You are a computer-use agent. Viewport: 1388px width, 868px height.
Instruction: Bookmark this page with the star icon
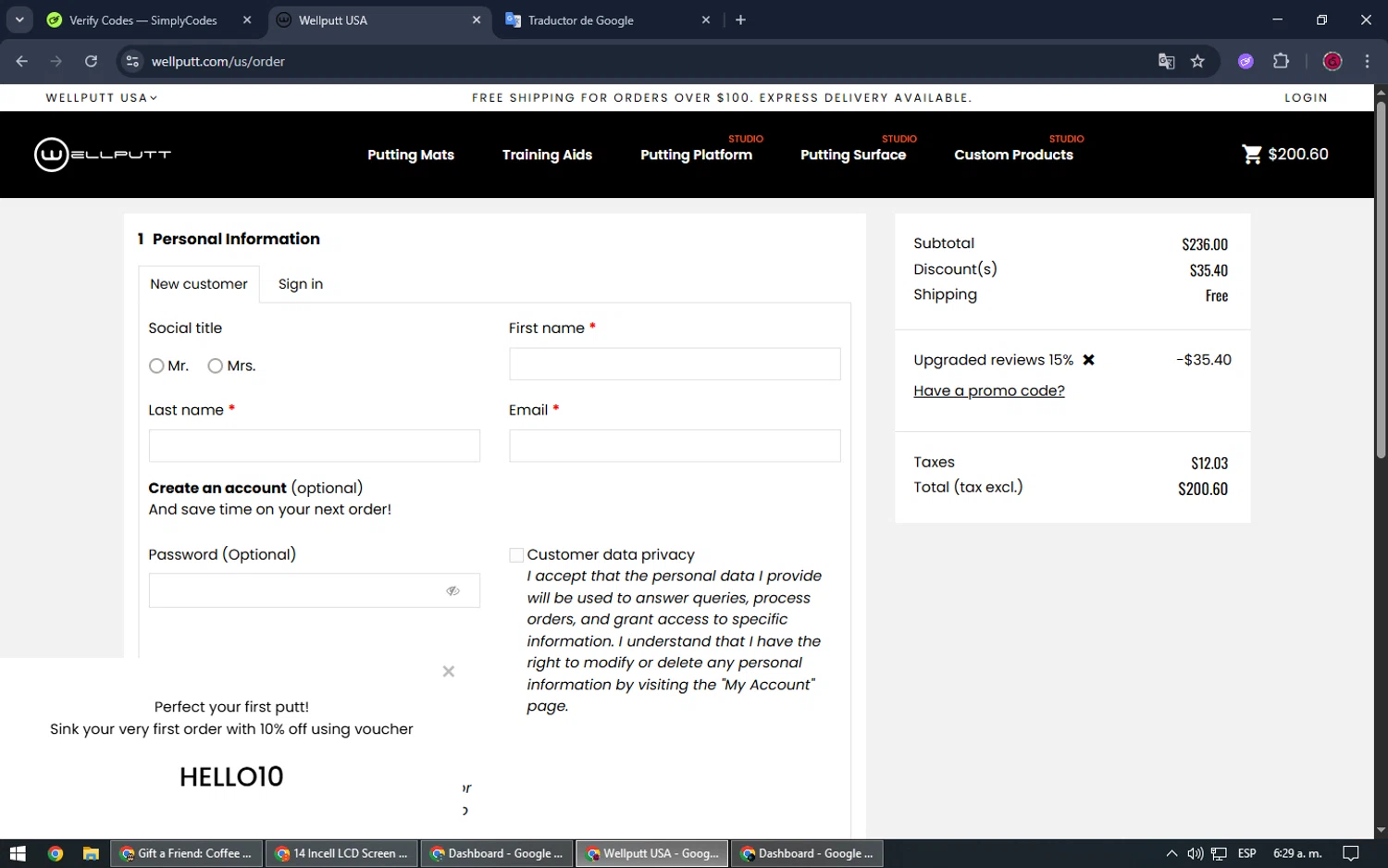pos(1197,61)
